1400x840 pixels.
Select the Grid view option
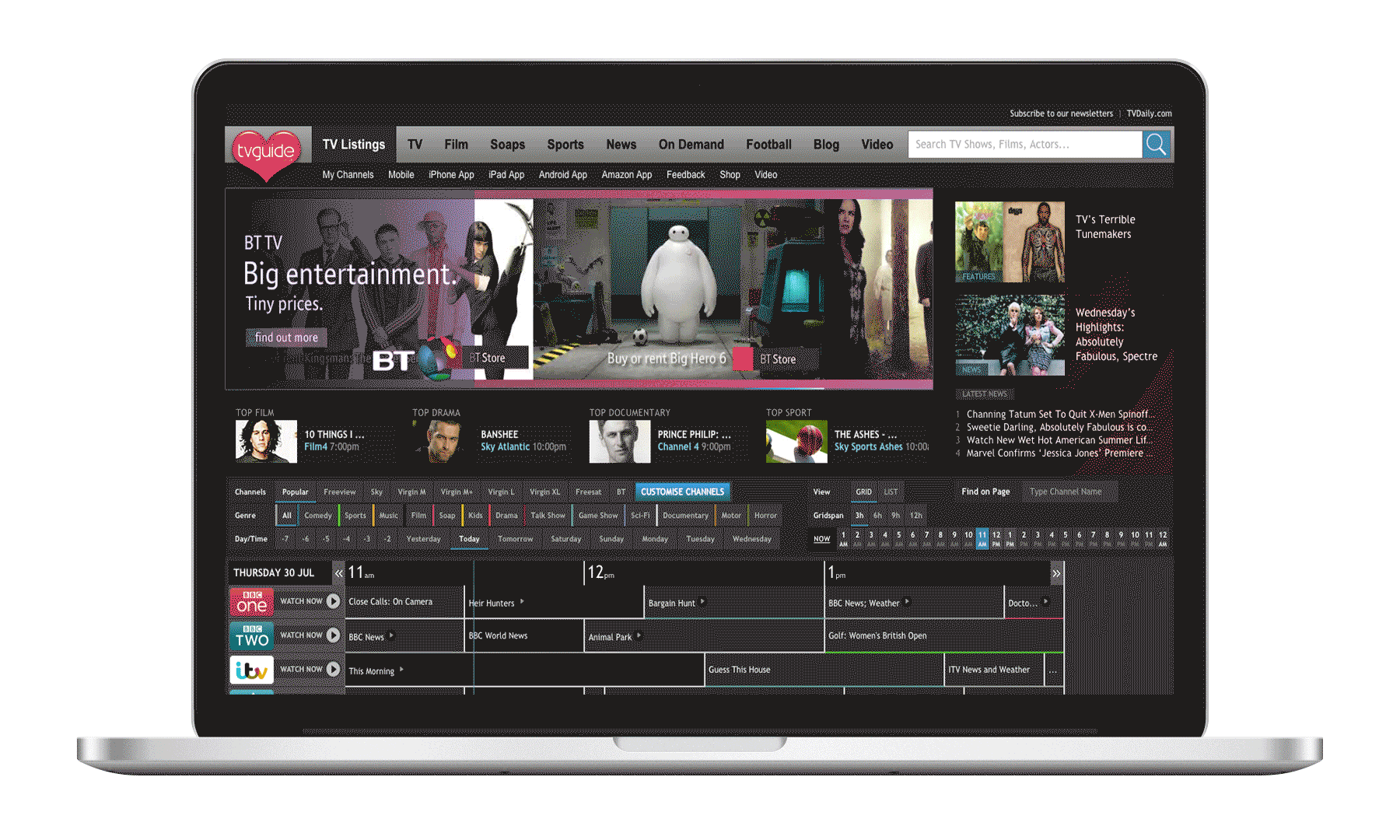[x=863, y=492]
